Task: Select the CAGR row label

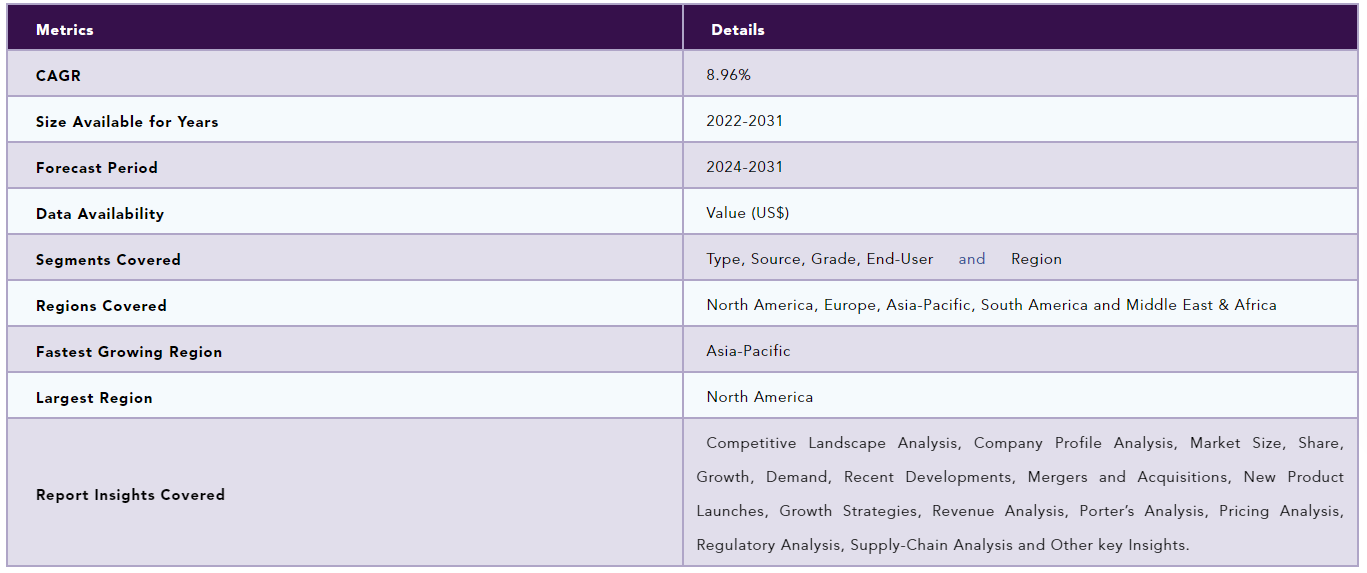Action: (58, 76)
